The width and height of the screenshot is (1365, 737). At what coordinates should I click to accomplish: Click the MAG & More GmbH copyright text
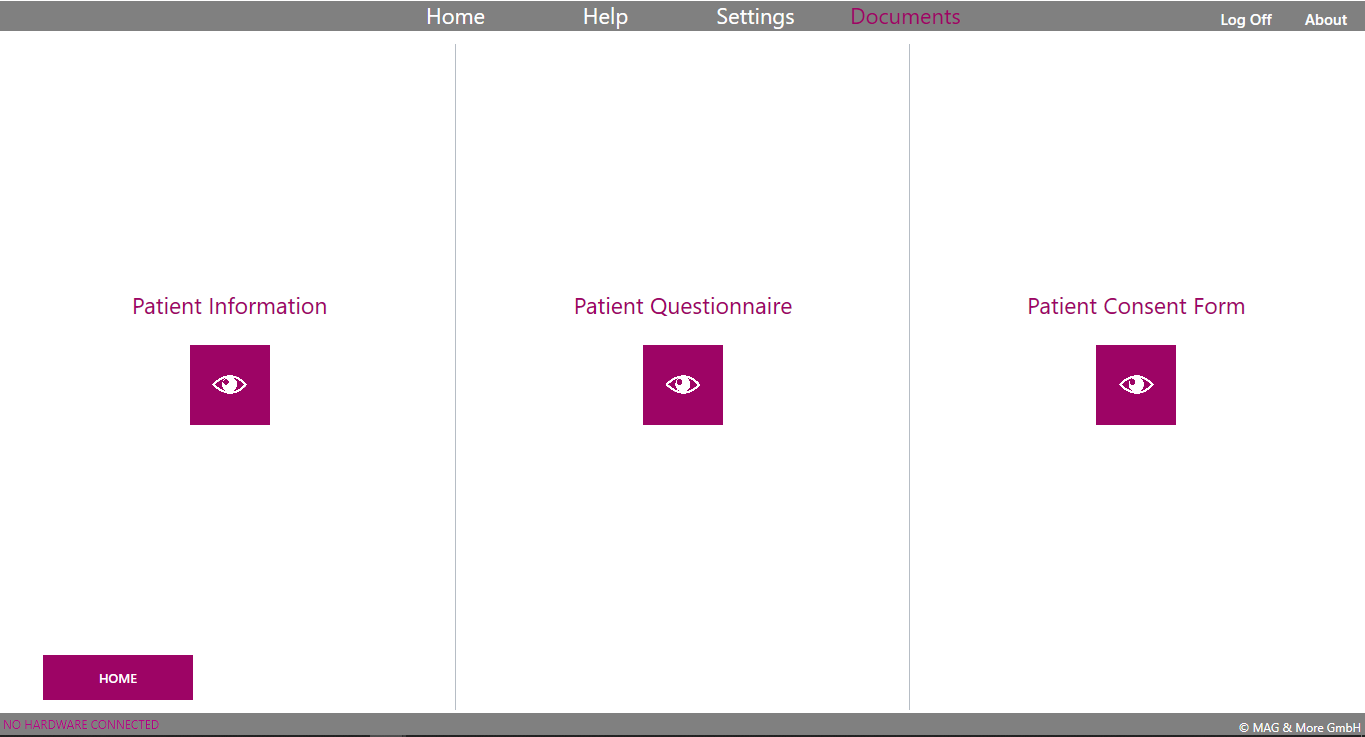(1300, 728)
